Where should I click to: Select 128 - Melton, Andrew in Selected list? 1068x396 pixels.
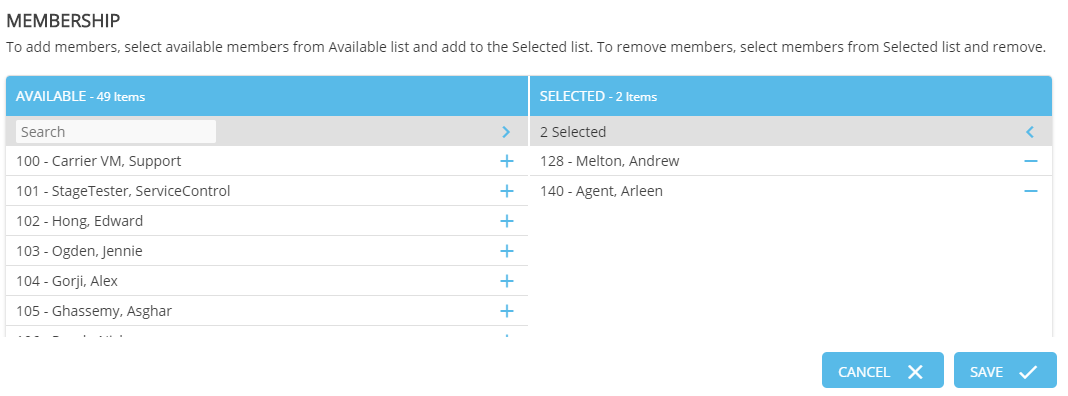[791, 161]
